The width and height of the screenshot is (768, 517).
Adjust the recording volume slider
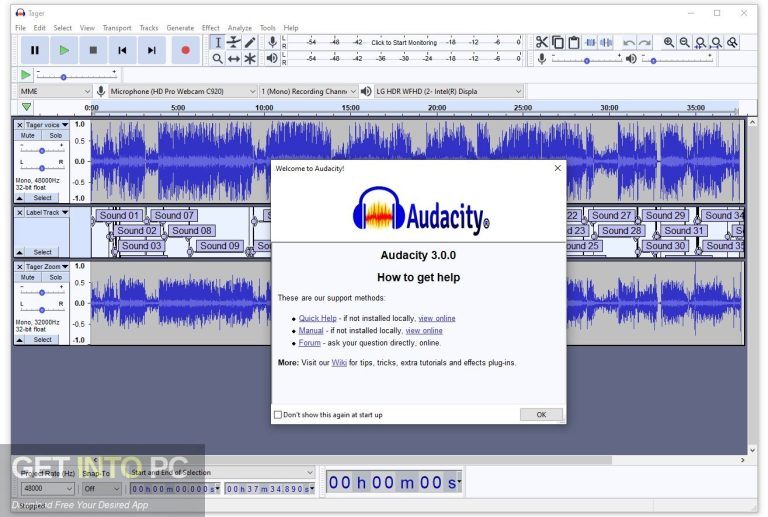point(586,60)
